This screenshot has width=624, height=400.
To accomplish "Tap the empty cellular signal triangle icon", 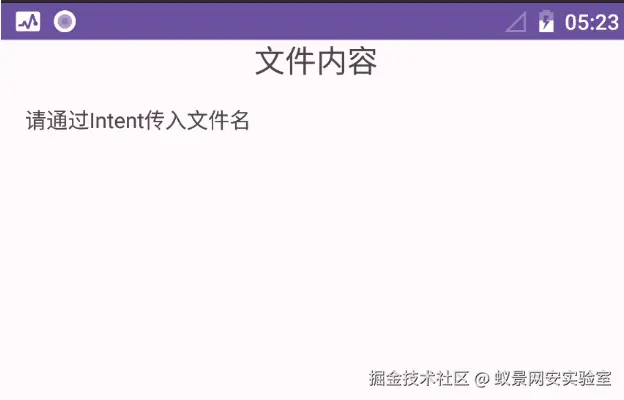I will click(516, 21).
